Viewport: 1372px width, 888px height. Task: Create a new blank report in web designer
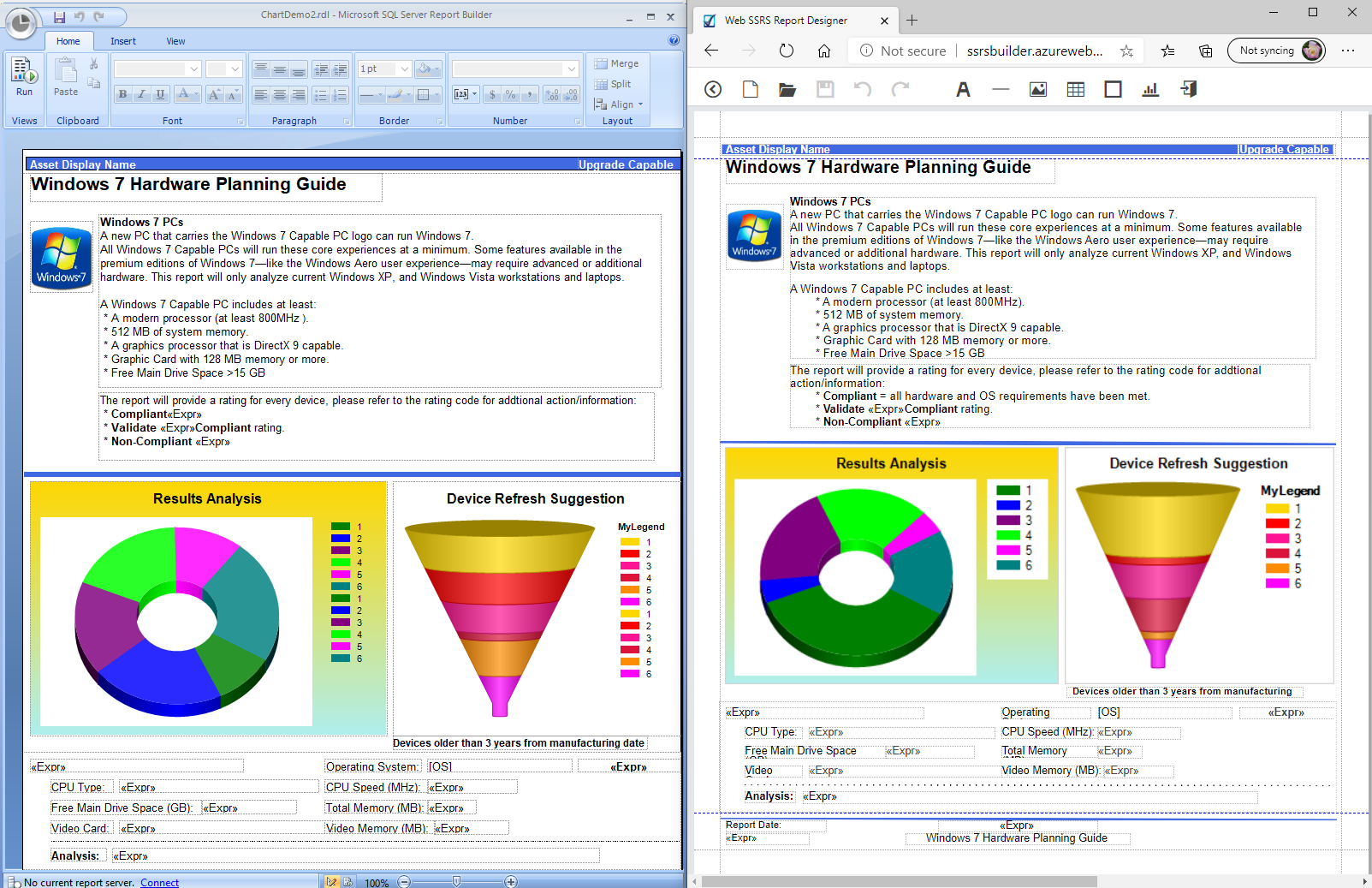point(750,89)
